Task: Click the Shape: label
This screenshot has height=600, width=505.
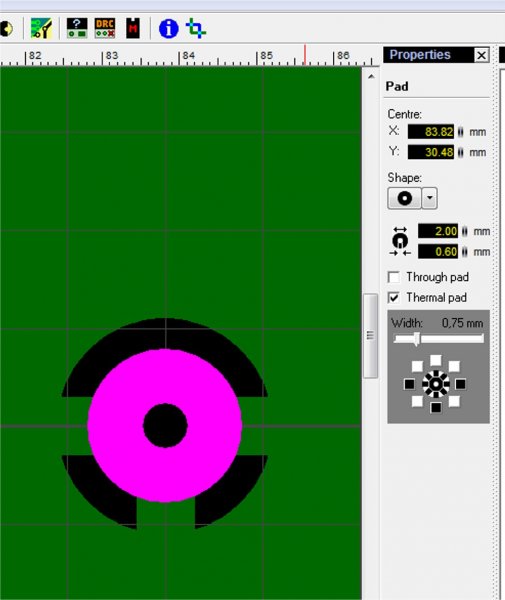Action: click(404, 178)
